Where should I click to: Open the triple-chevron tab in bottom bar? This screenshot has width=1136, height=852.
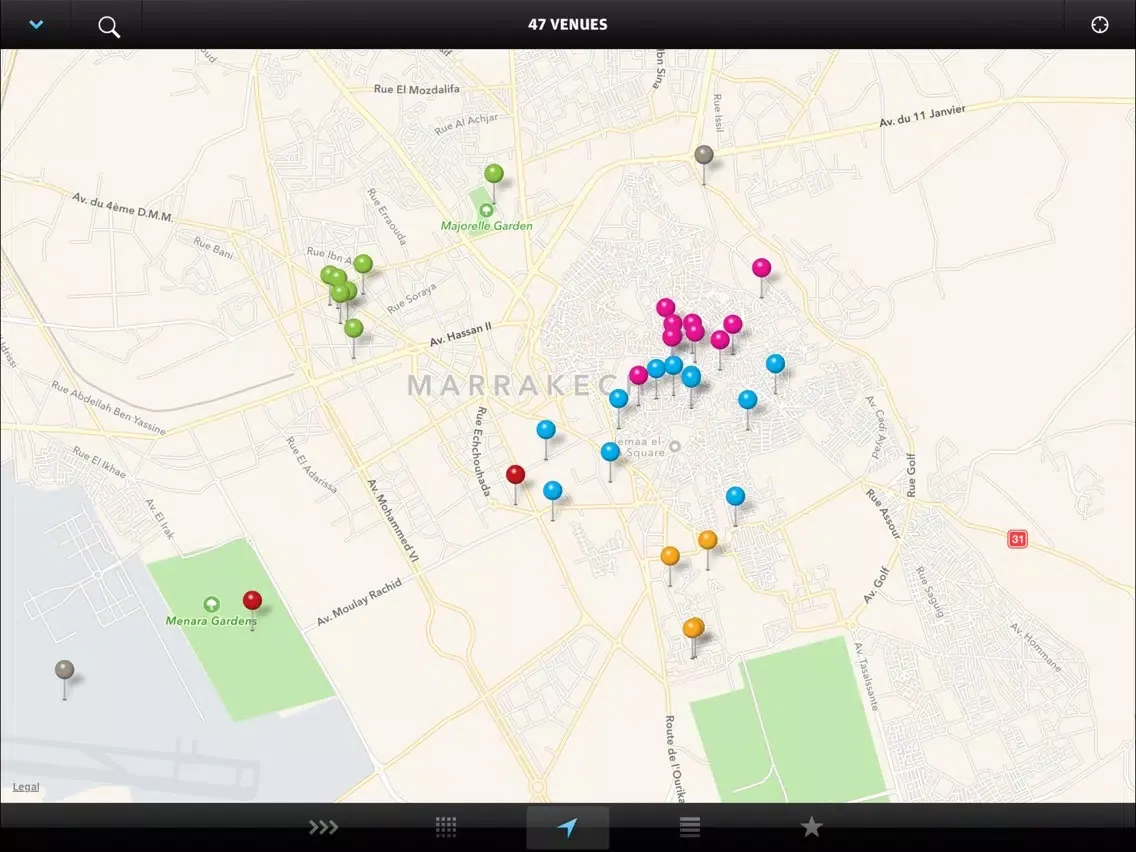coord(323,827)
